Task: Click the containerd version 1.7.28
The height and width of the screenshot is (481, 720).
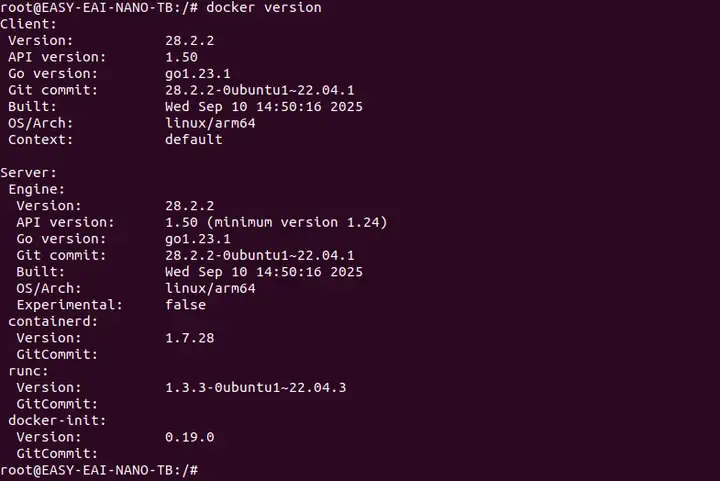Action: 190,337
